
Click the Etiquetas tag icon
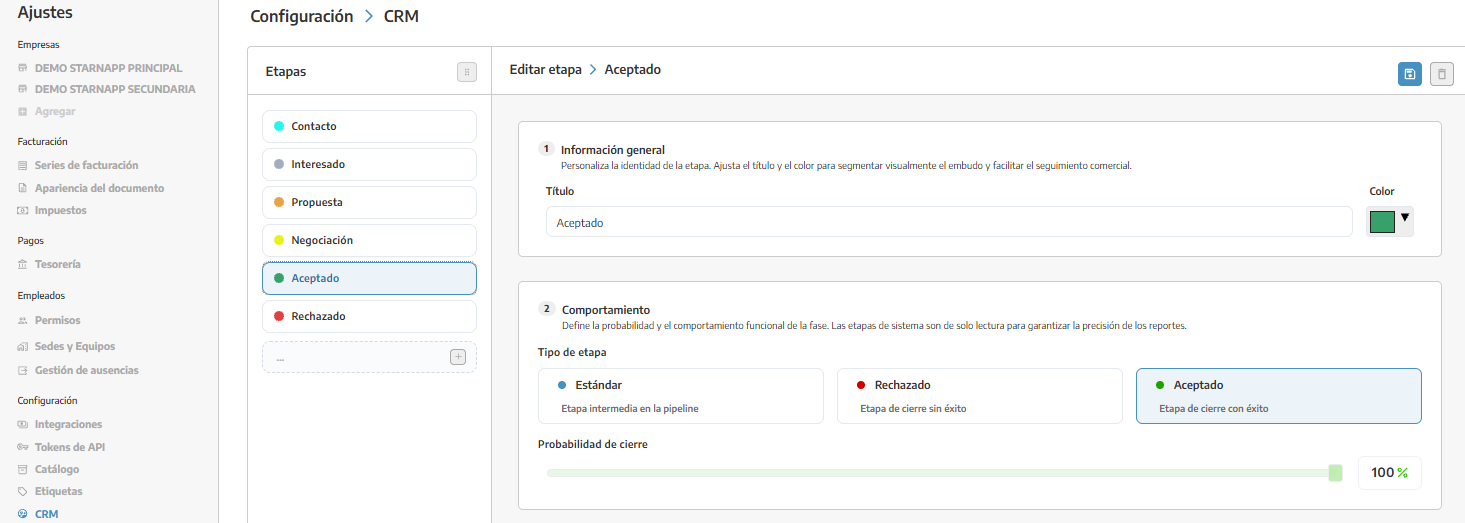pos(23,492)
